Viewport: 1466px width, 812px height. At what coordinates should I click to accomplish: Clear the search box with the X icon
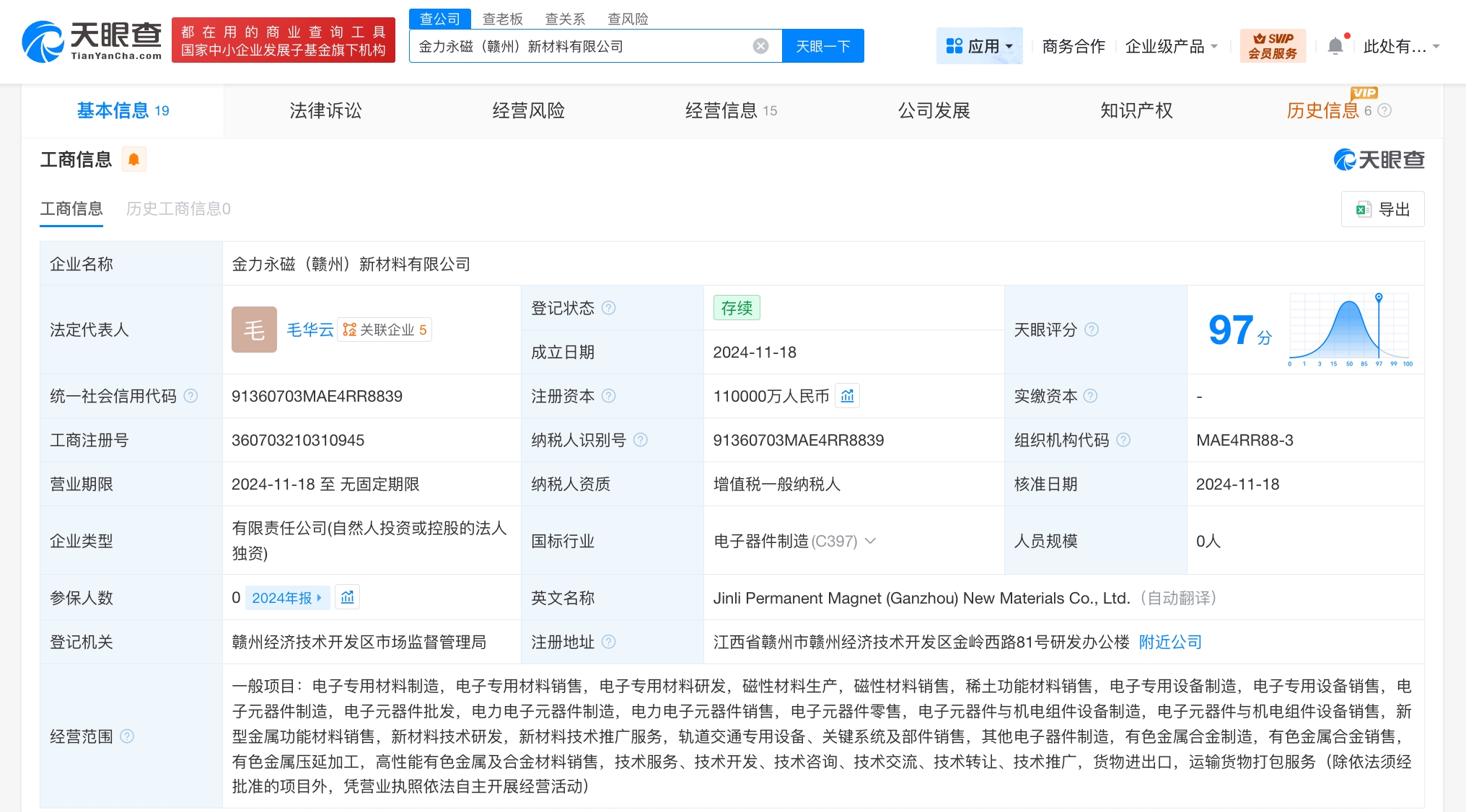[x=760, y=45]
